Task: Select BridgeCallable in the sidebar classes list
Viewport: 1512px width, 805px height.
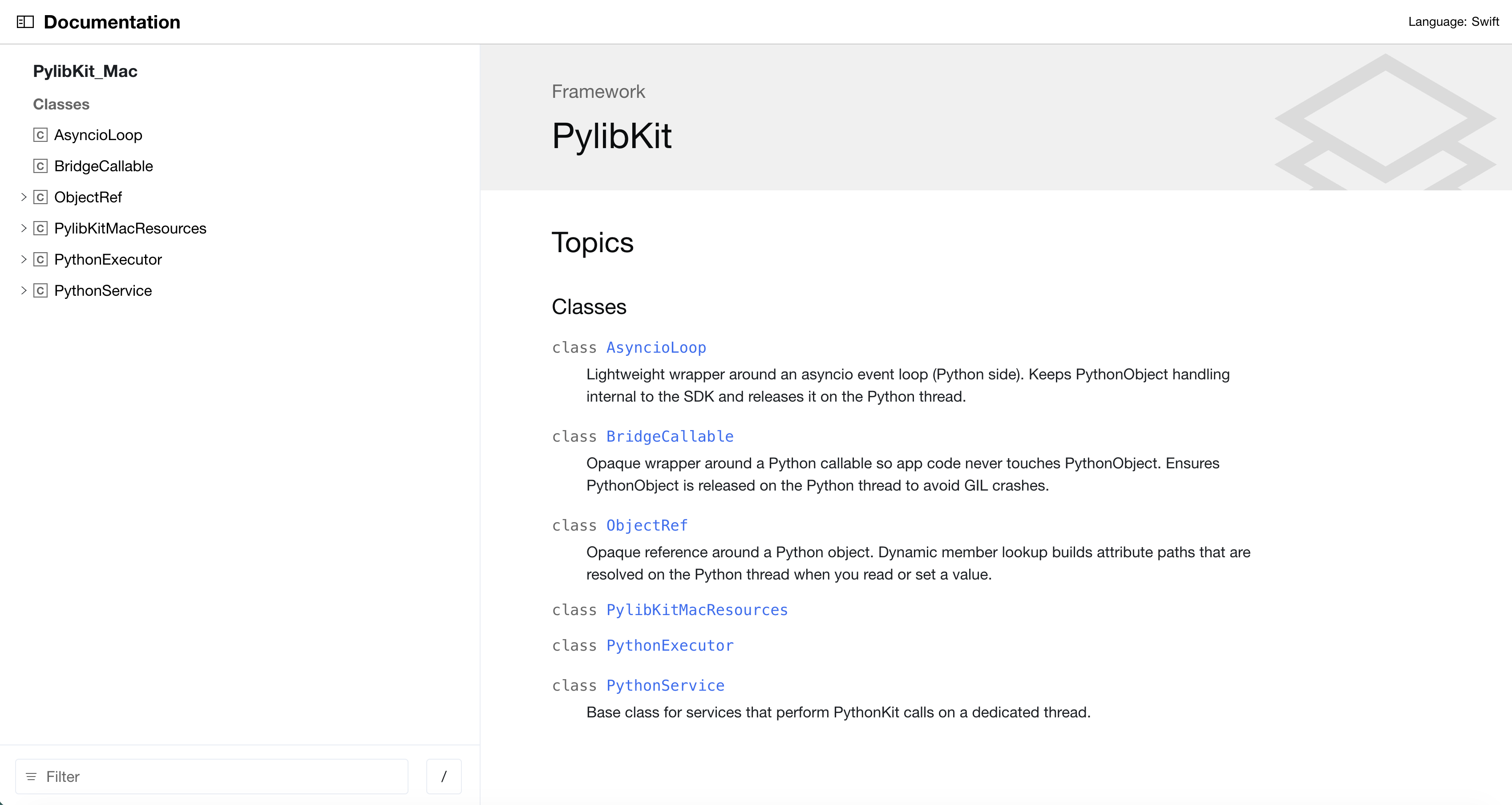Action: click(103, 166)
